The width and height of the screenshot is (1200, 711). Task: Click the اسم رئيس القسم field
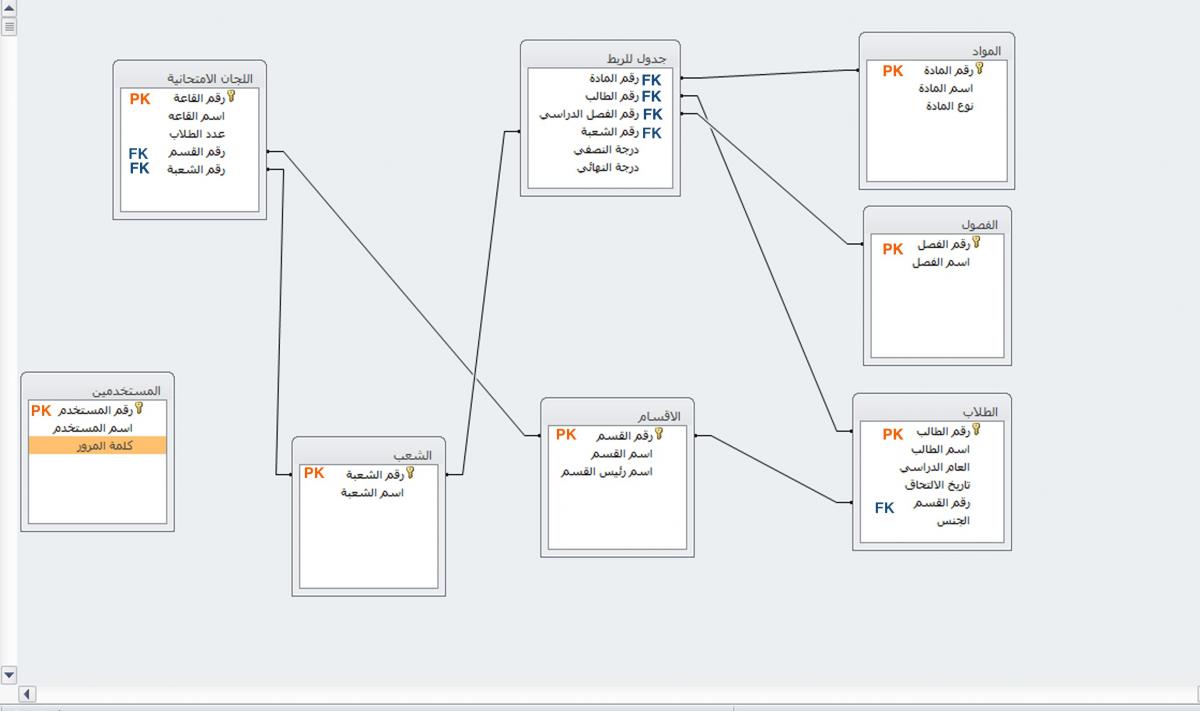(x=607, y=472)
